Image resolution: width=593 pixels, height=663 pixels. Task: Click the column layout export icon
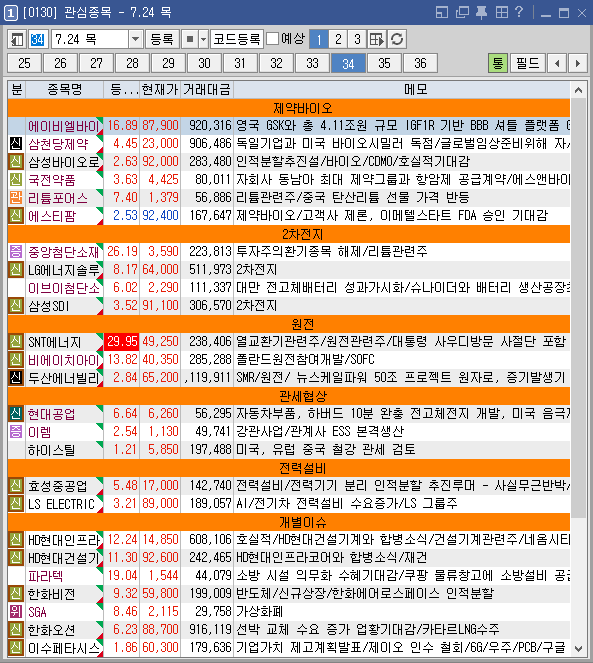pyautogui.click(x=377, y=39)
